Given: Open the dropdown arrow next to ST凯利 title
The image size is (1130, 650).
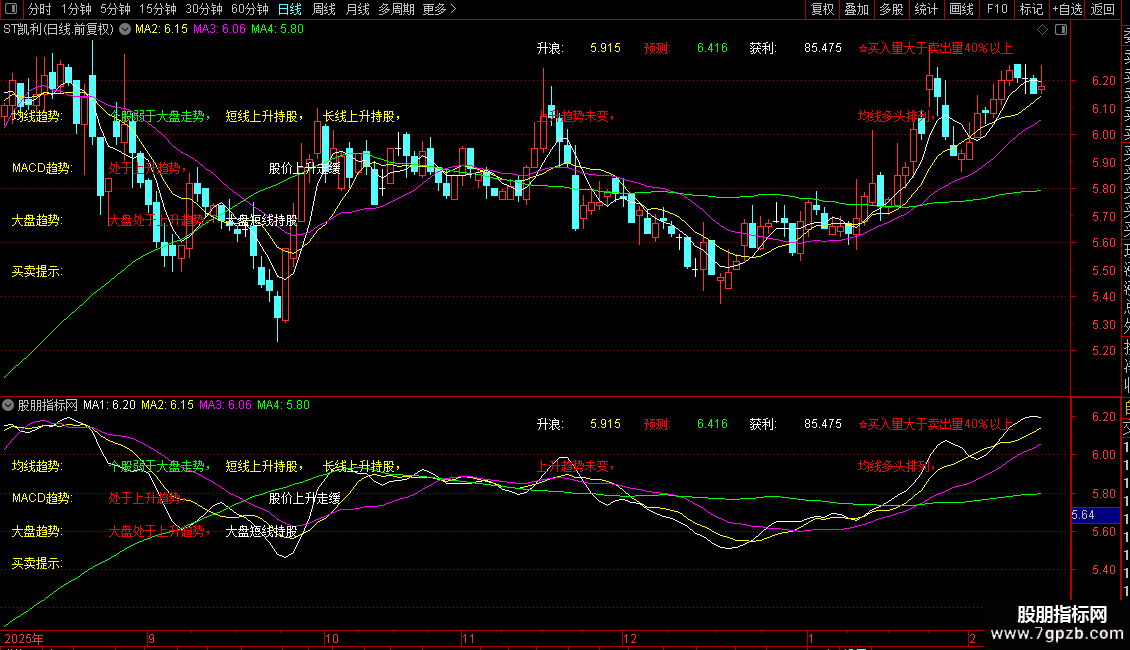Looking at the screenshot, I should pos(125,30).
